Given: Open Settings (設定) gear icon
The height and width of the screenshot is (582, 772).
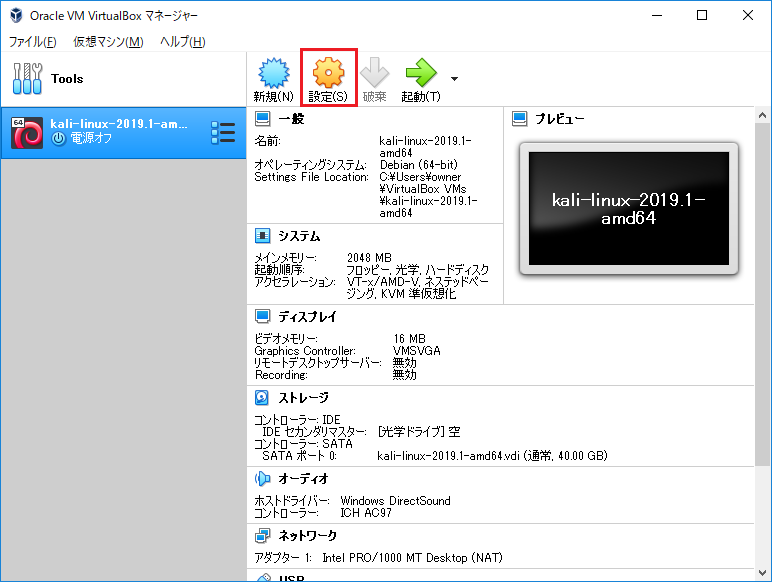Looking at the screenshot, I should click(328, 73).
